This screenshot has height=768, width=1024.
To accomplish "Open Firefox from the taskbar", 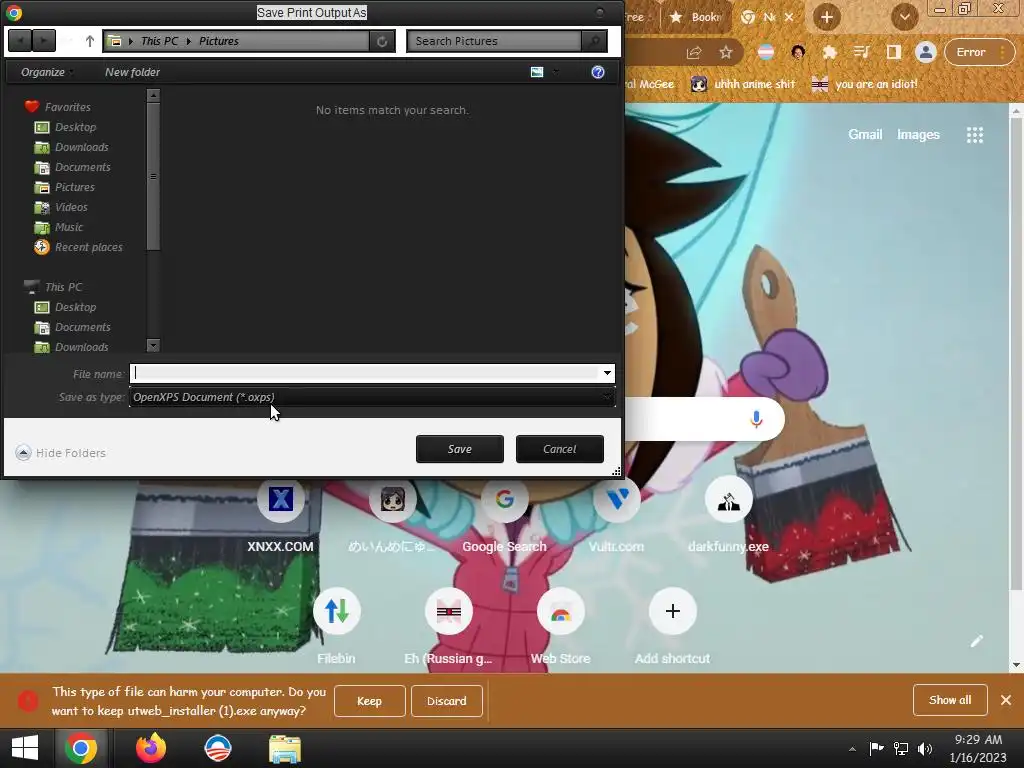I will coord(151,748).
